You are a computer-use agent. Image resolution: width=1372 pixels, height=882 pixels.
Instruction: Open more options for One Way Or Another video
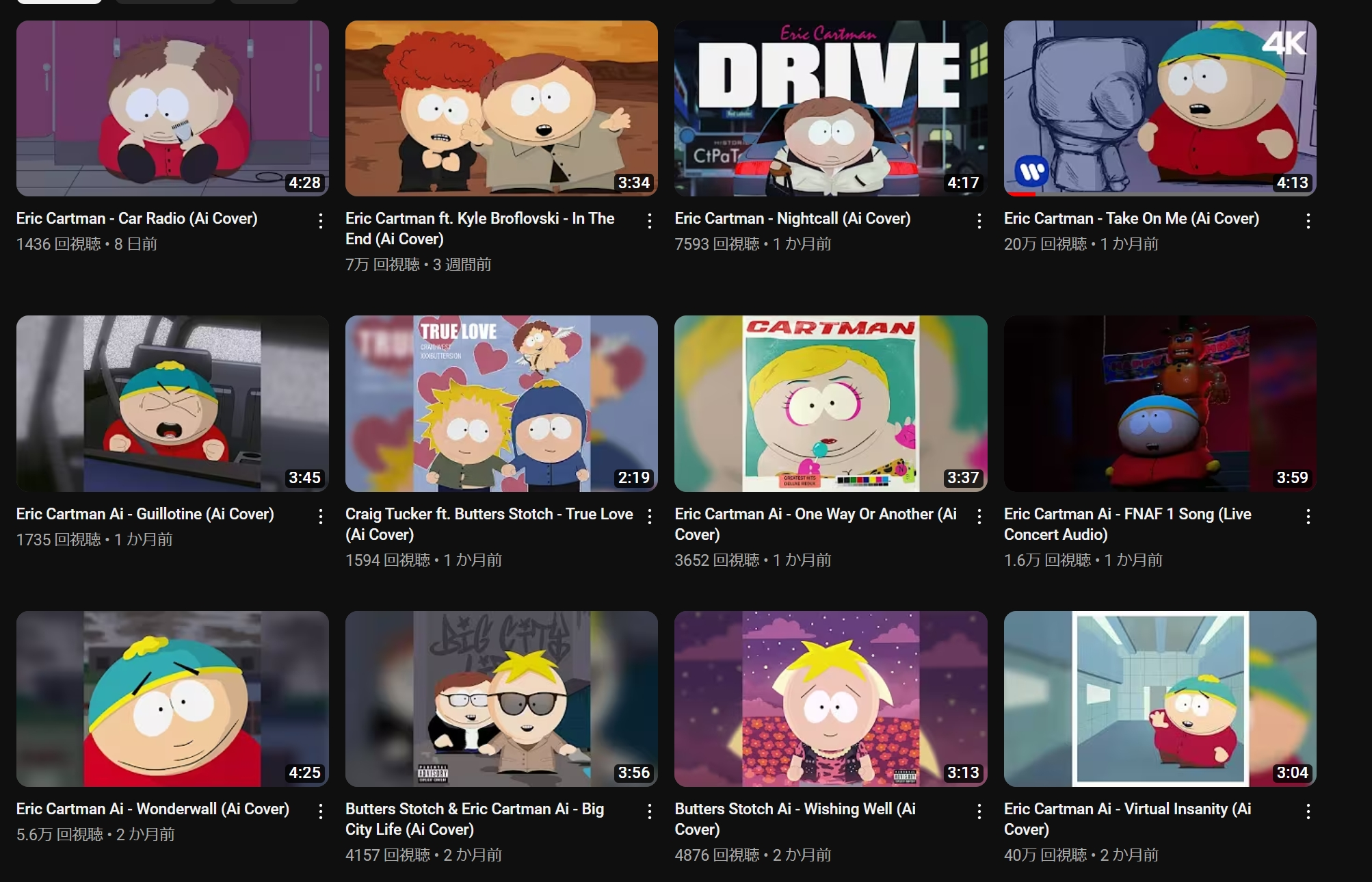[979, 516]
